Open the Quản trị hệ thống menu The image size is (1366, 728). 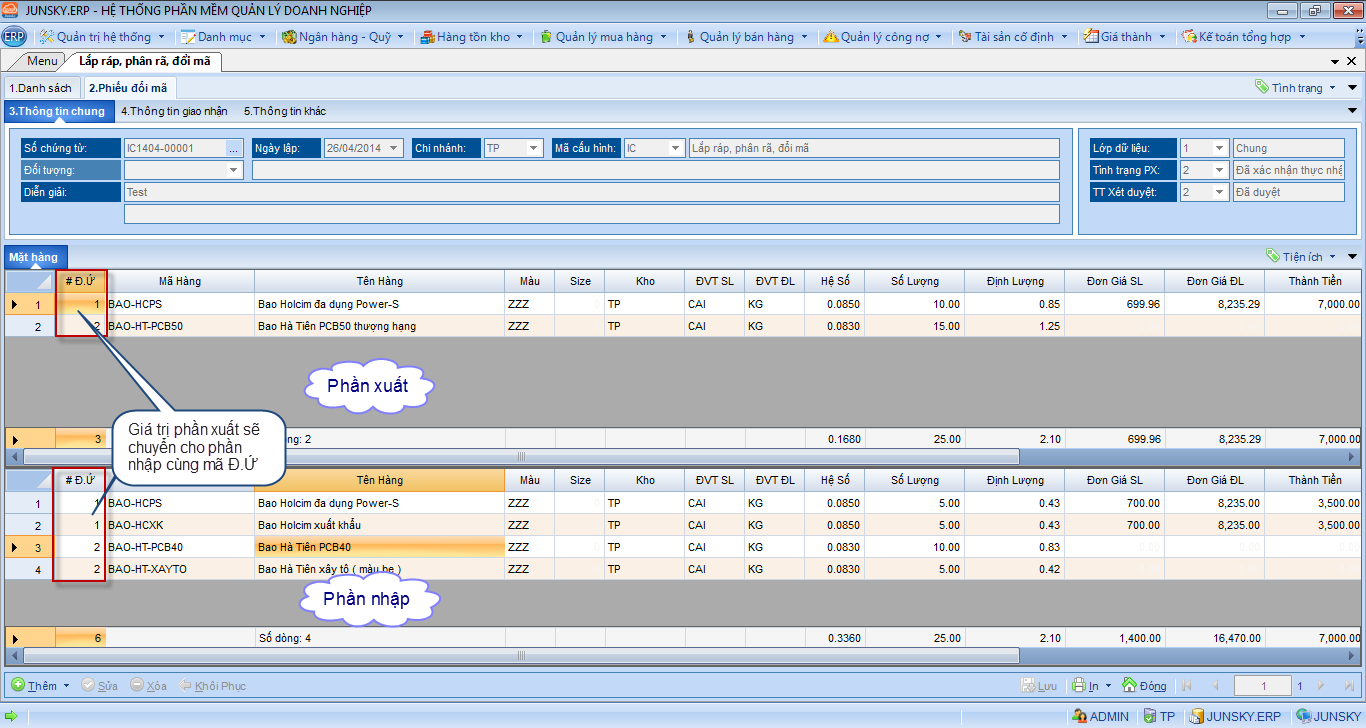click(x=102, y=37)
